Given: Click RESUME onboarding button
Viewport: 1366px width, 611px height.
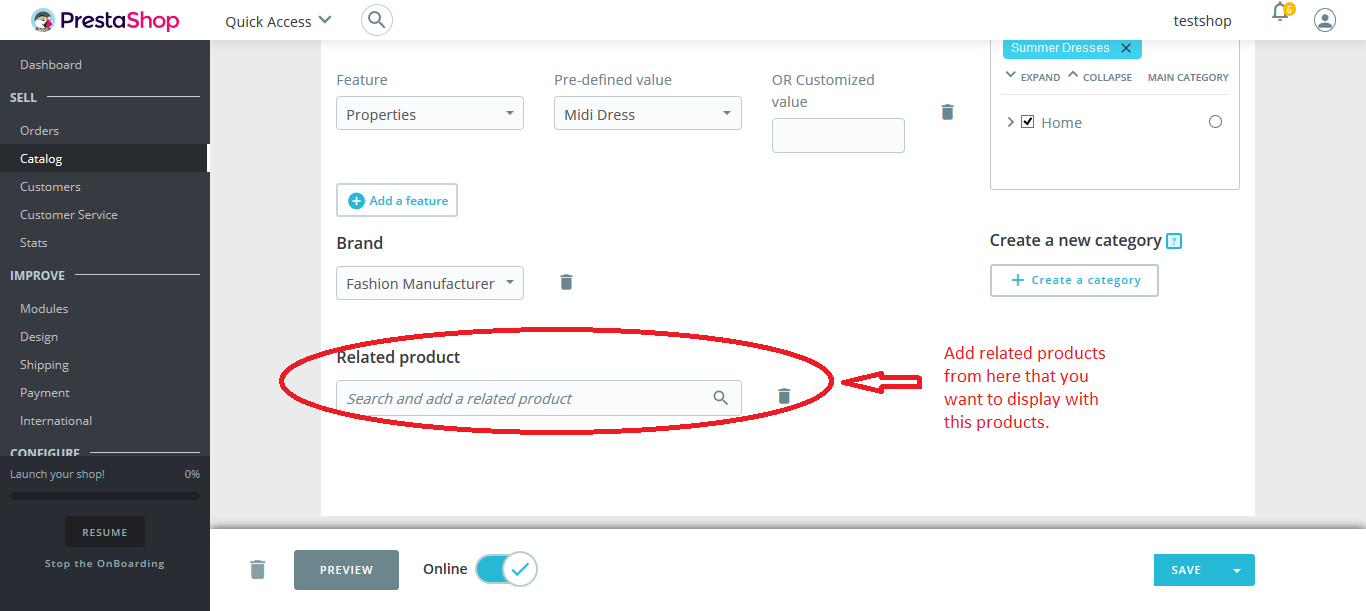Looking at the screenshot, I should (x=105, y=532).
